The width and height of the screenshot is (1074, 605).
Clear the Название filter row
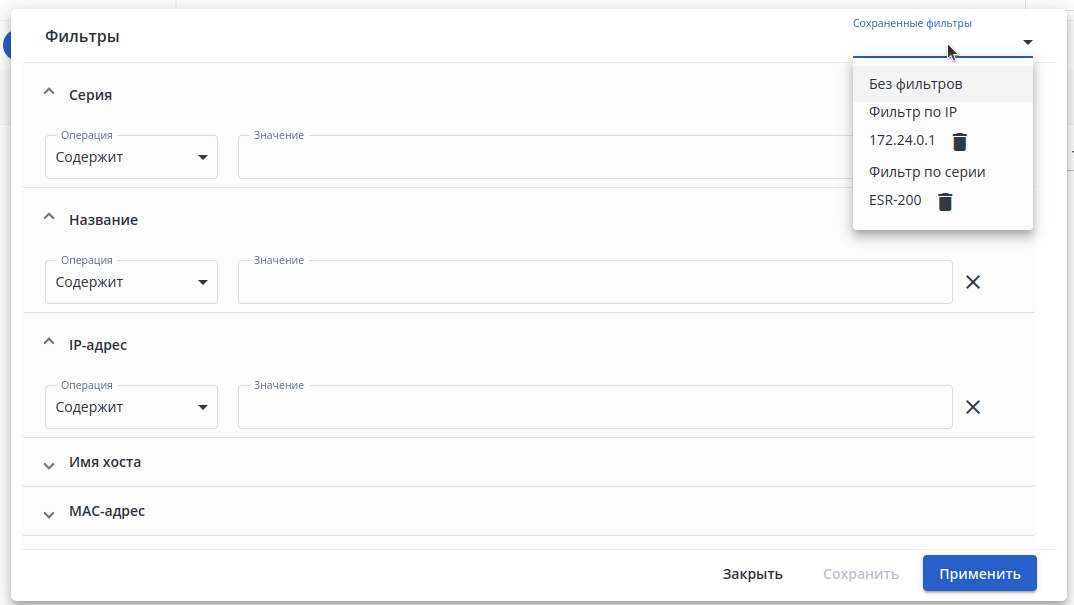972,282
